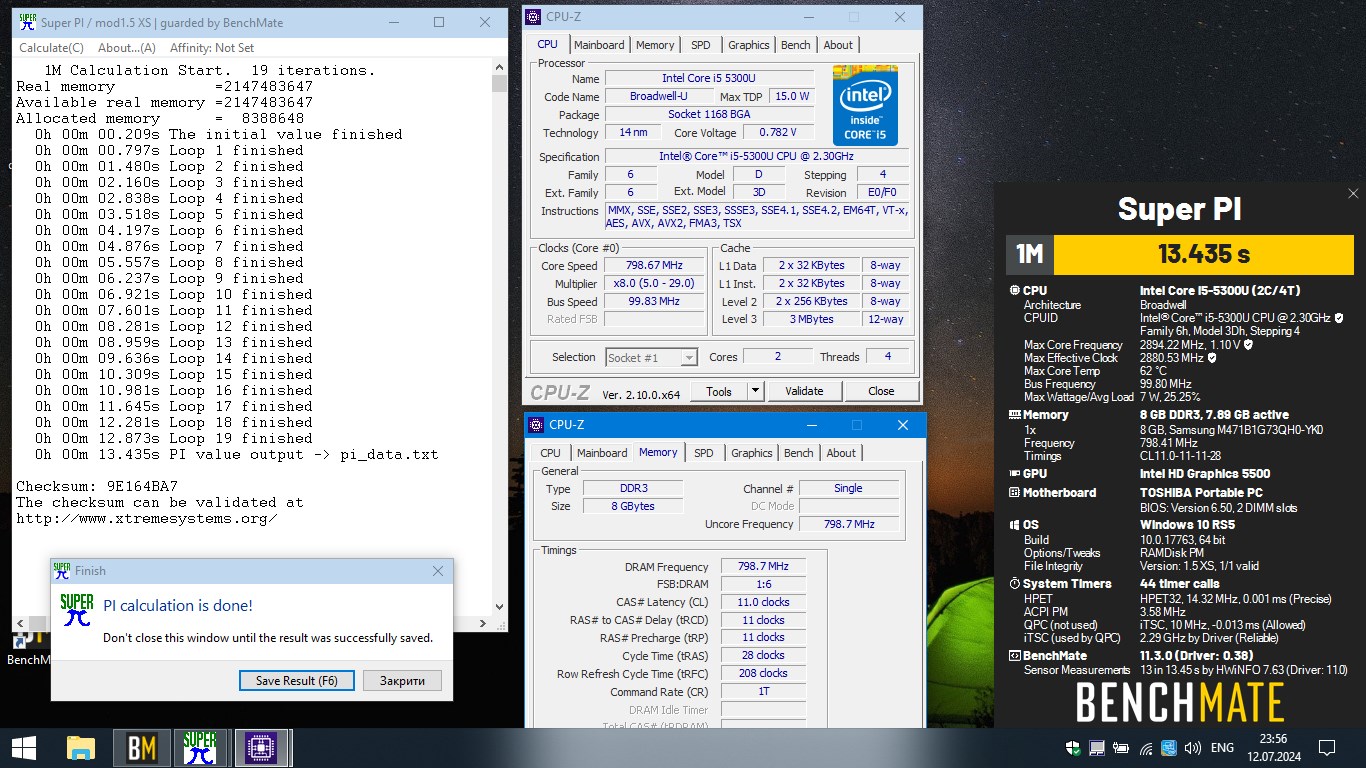Switch to Super PI via taskbar icon
Screen dimensions: 1366x768
(x=201, y=747)
